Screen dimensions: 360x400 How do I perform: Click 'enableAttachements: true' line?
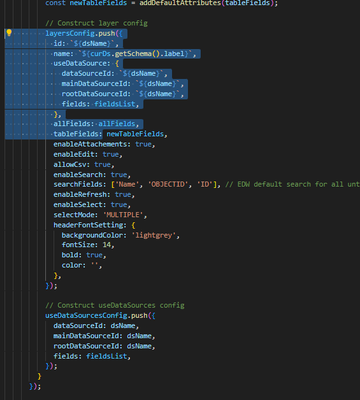[105, 144]
